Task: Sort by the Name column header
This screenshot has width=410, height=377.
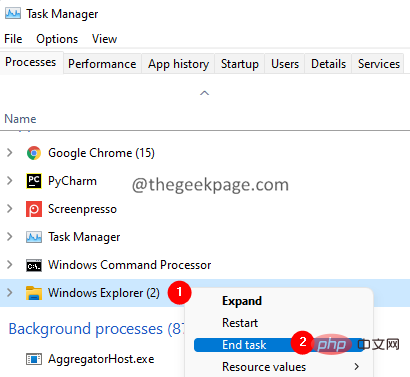Action: [20, 119]
